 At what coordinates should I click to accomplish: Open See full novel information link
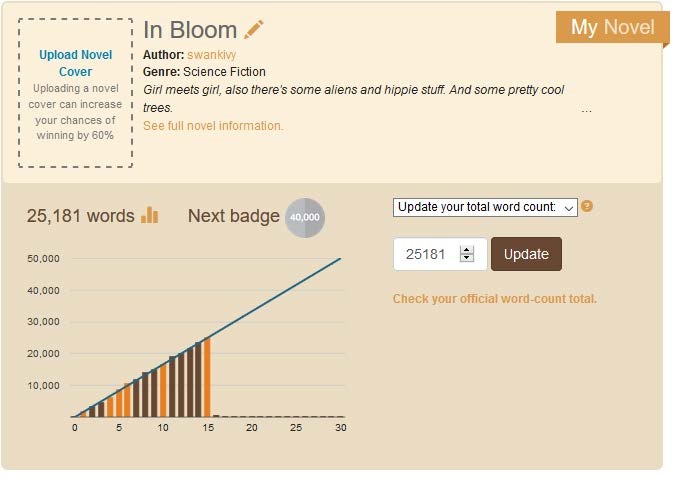pyautogui.click(x=213, y=126)
